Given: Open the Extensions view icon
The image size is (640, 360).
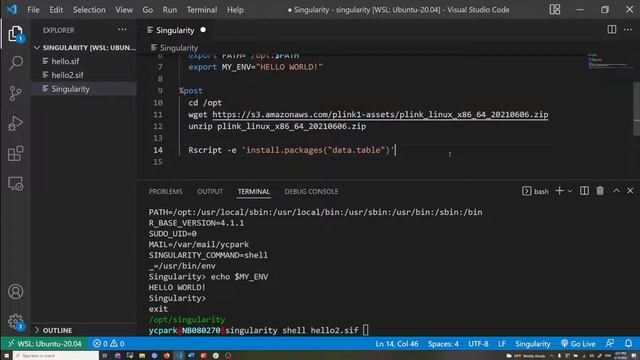Looking at the screenshot, I should [16, 153].
